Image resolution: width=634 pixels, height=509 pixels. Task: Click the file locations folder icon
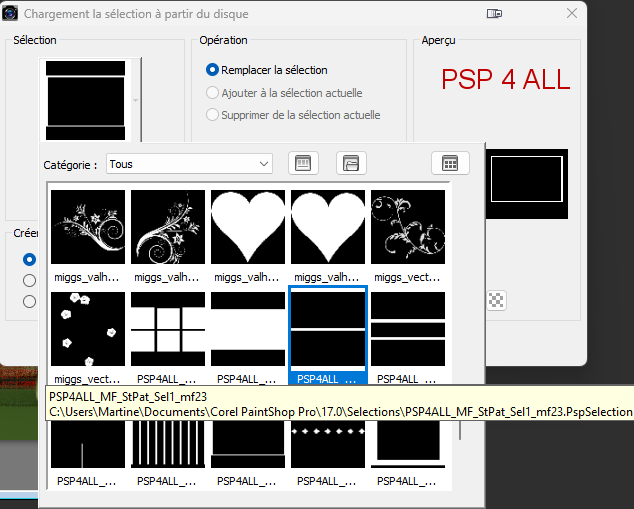click(350, 163)
